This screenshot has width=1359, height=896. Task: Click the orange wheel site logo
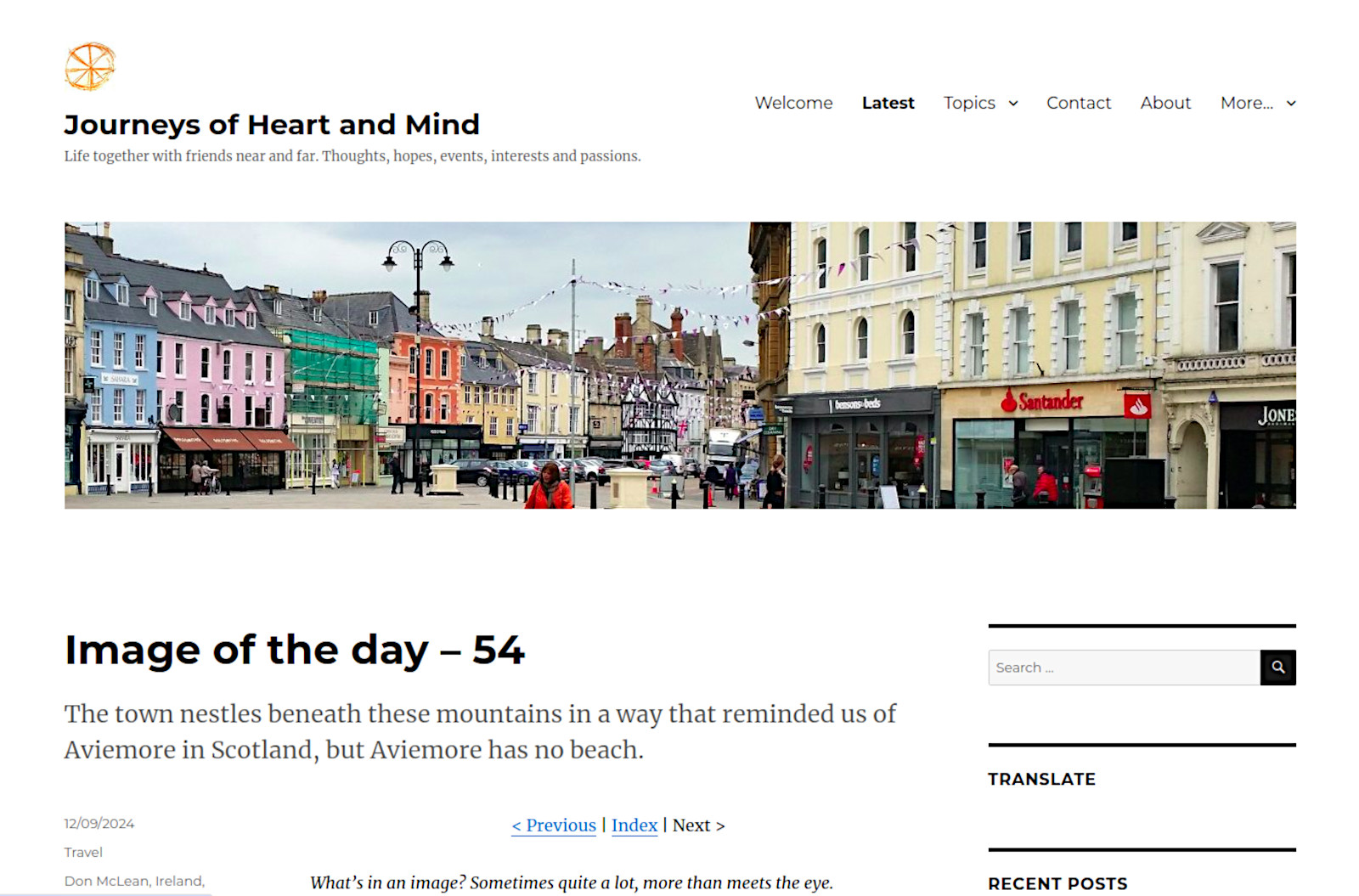coord(90,66)
